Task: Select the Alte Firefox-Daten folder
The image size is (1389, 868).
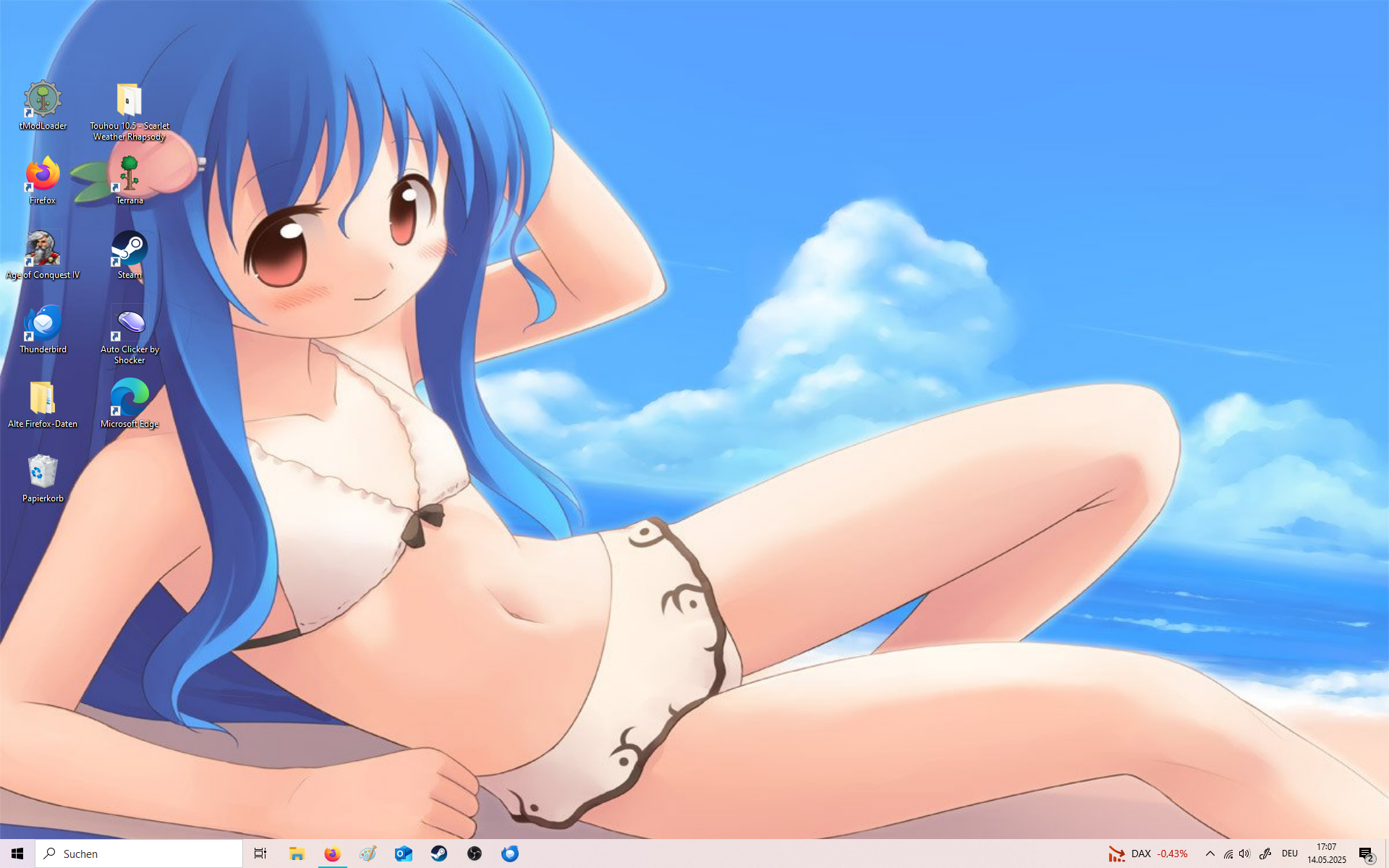Action: (x=43, y=404)
